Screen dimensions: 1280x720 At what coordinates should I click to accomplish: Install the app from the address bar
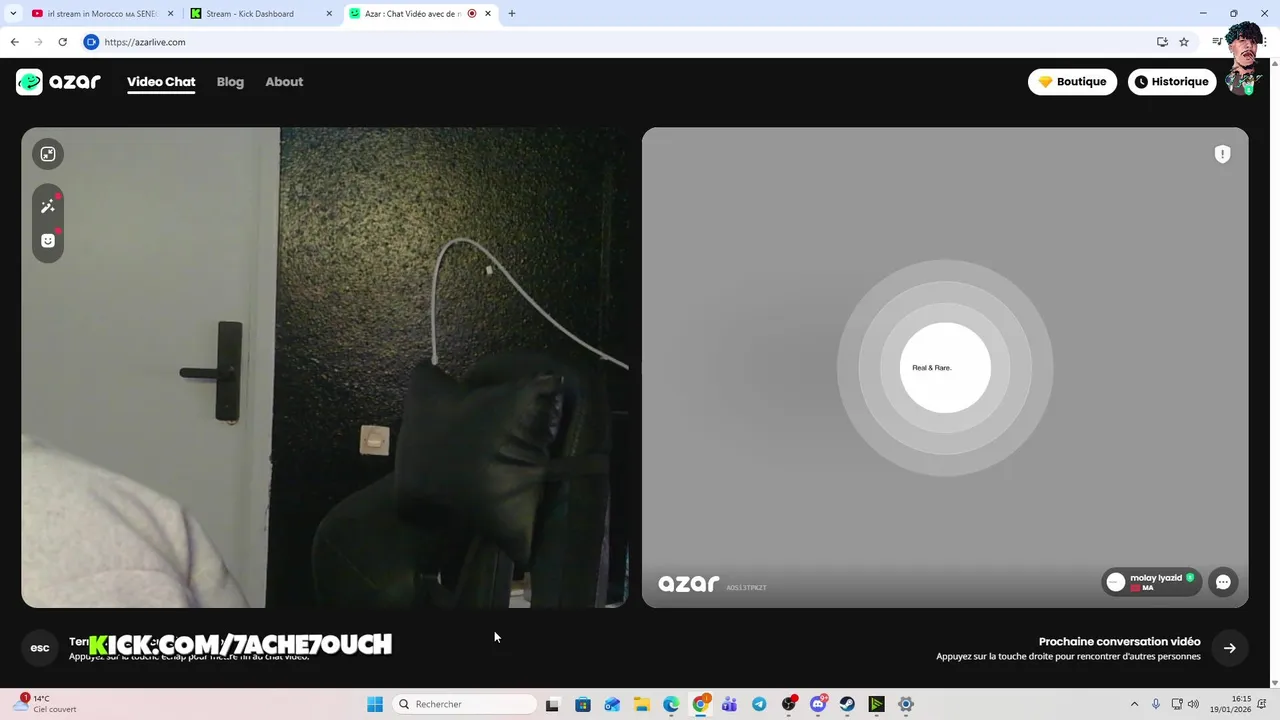click(1162, 42)
